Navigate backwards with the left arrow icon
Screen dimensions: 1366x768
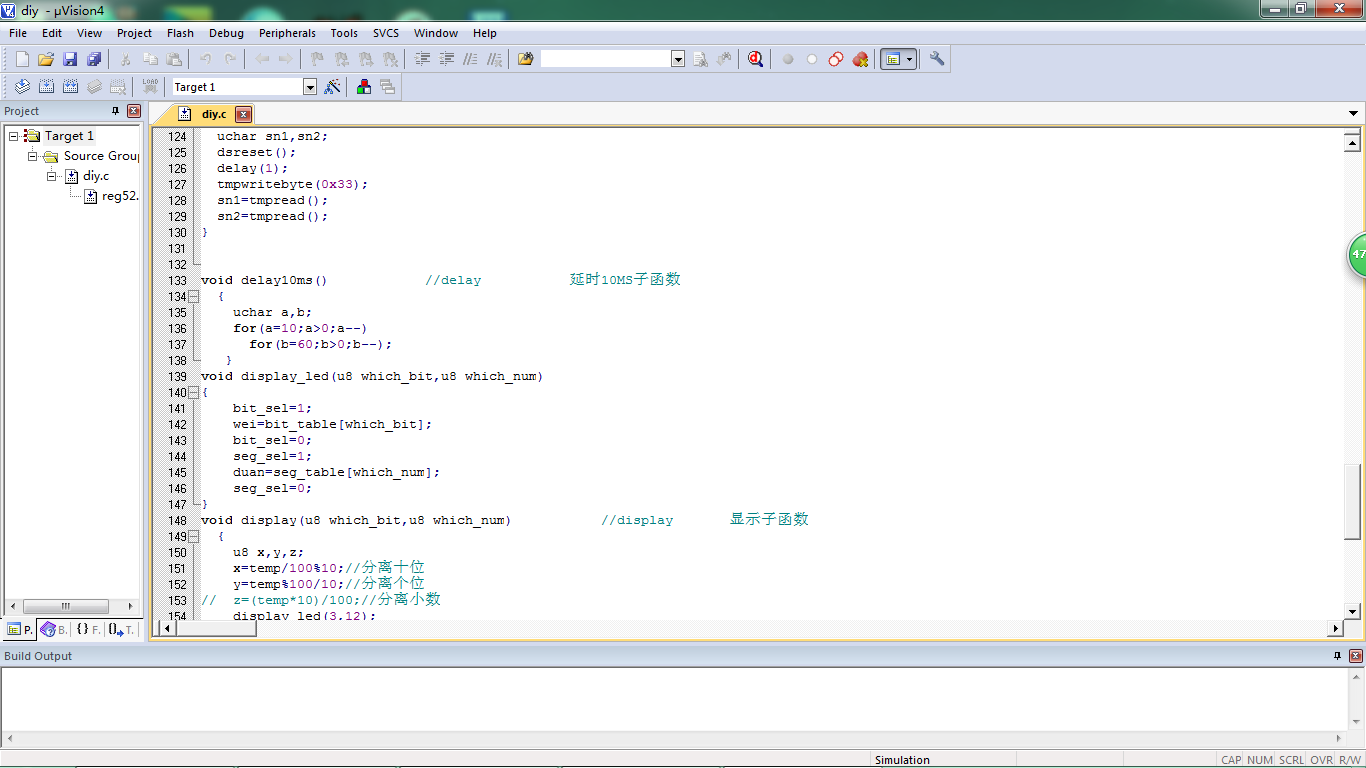coord(262,60)
